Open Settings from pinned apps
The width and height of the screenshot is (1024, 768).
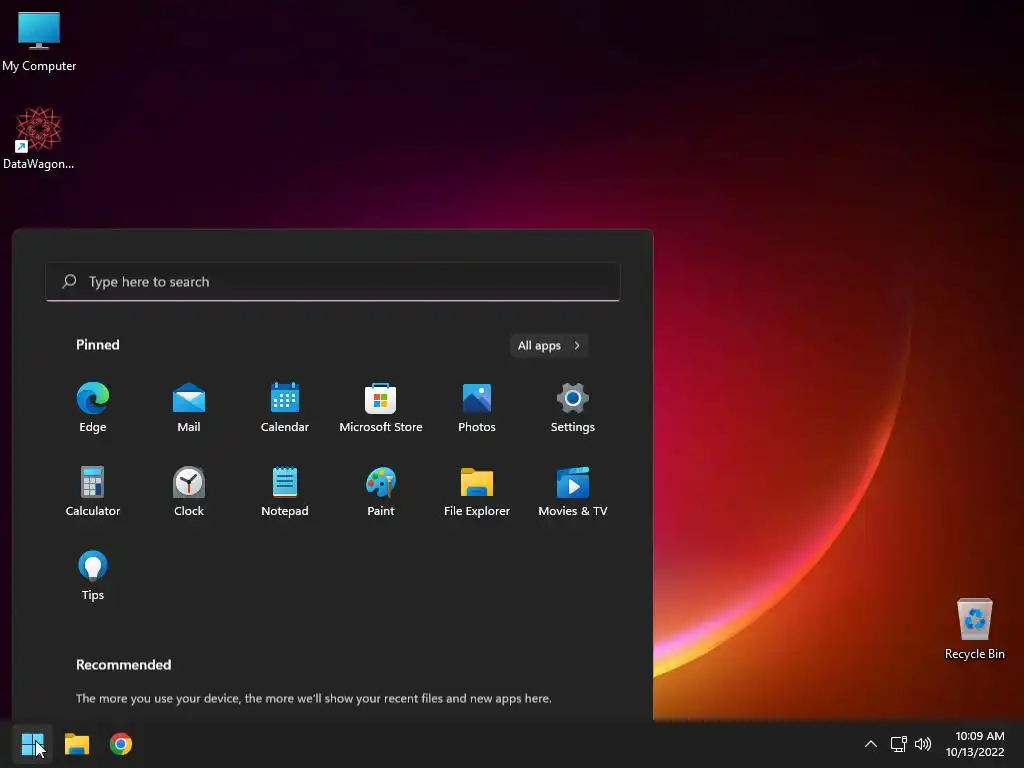[x=573, y=408]
